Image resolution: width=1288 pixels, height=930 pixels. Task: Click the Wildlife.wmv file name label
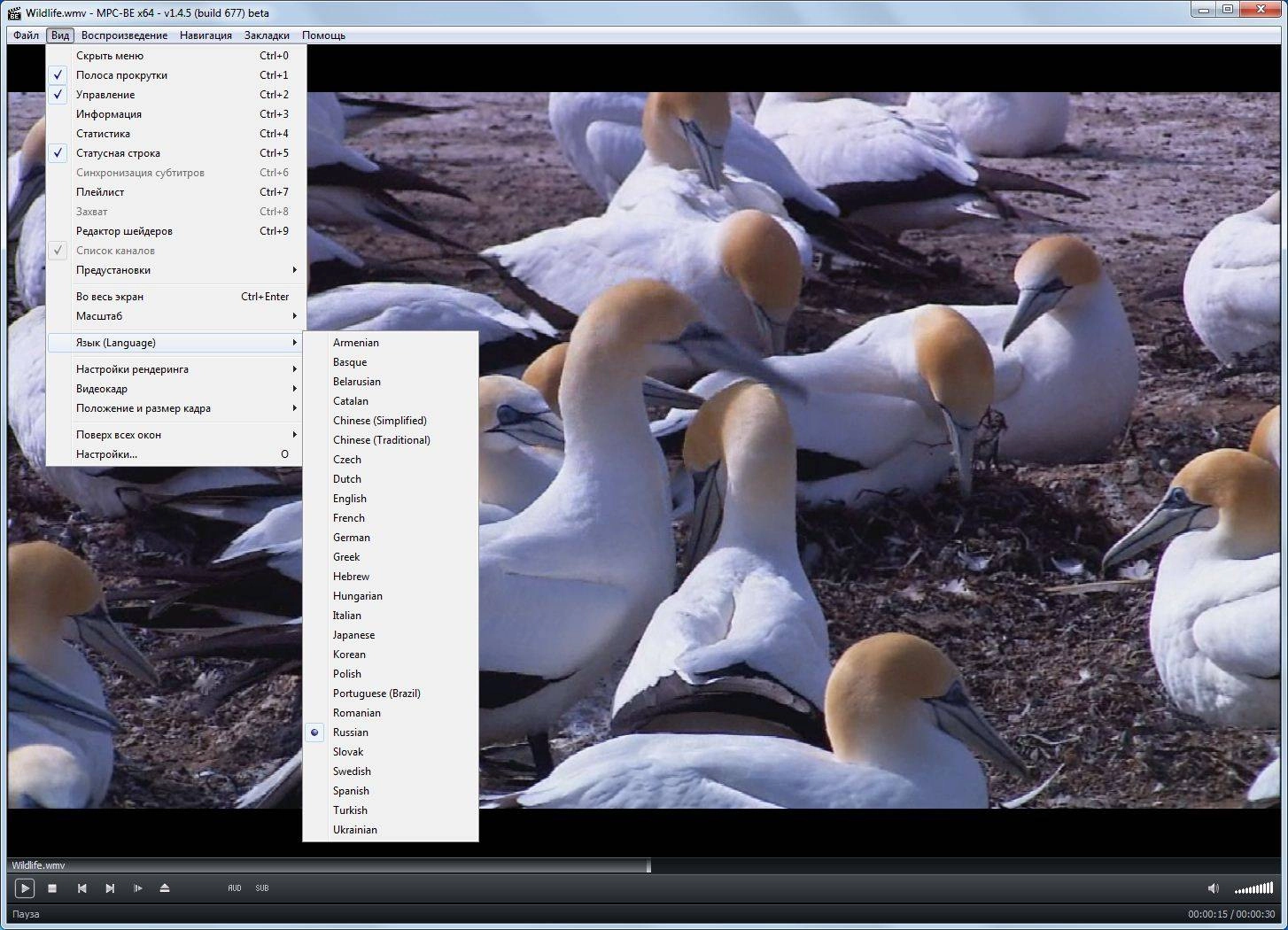tap(38, 865)
